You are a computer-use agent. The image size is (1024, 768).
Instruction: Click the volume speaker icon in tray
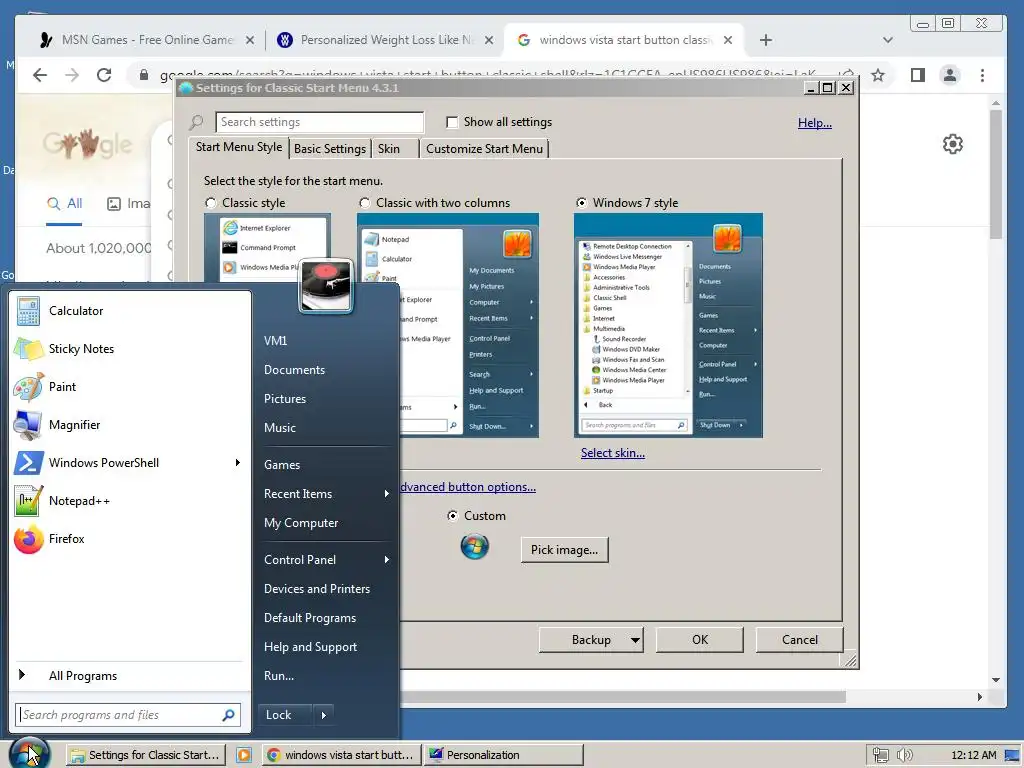[904, 755]
